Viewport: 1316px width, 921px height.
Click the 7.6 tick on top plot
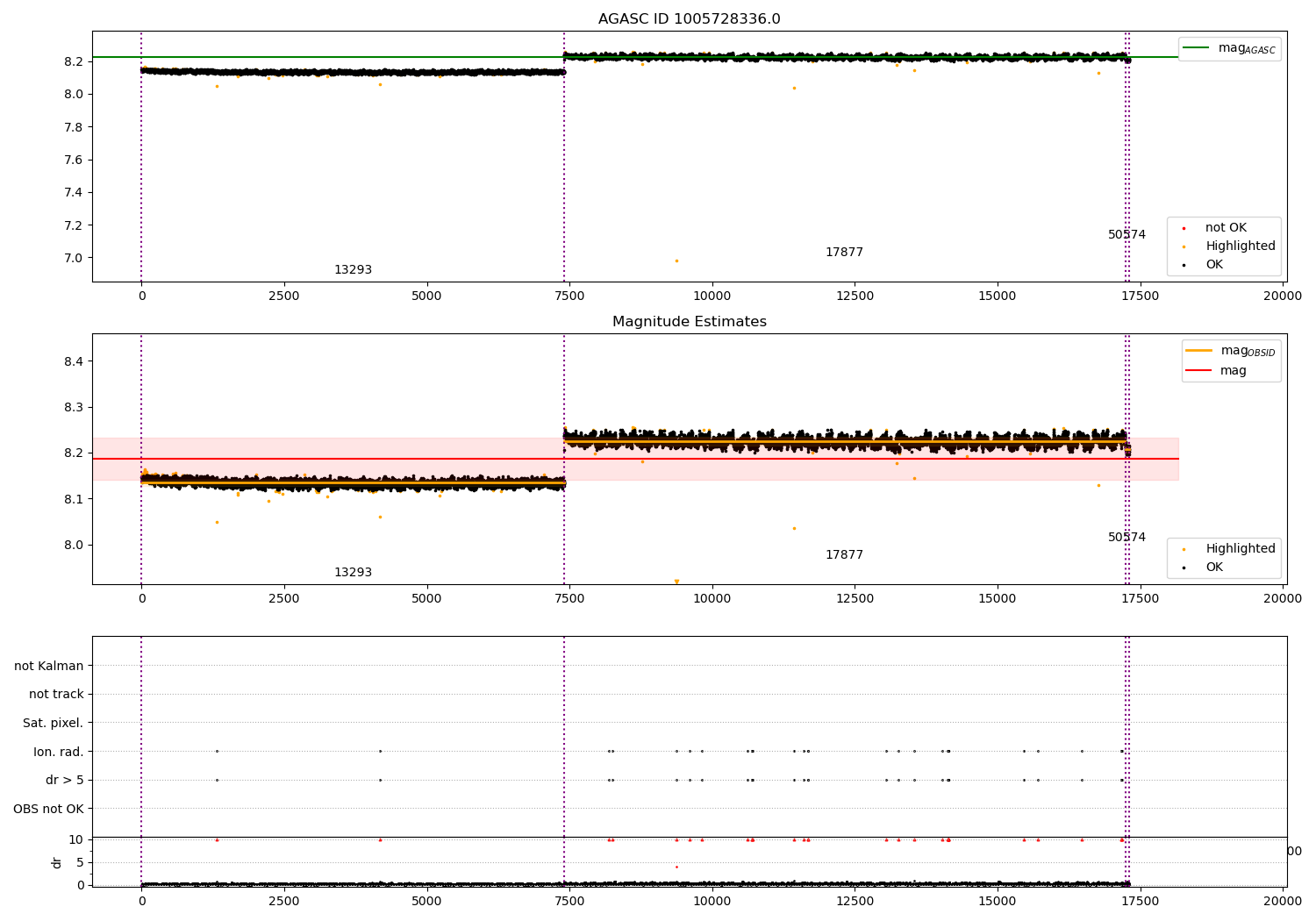pos(74,160)
